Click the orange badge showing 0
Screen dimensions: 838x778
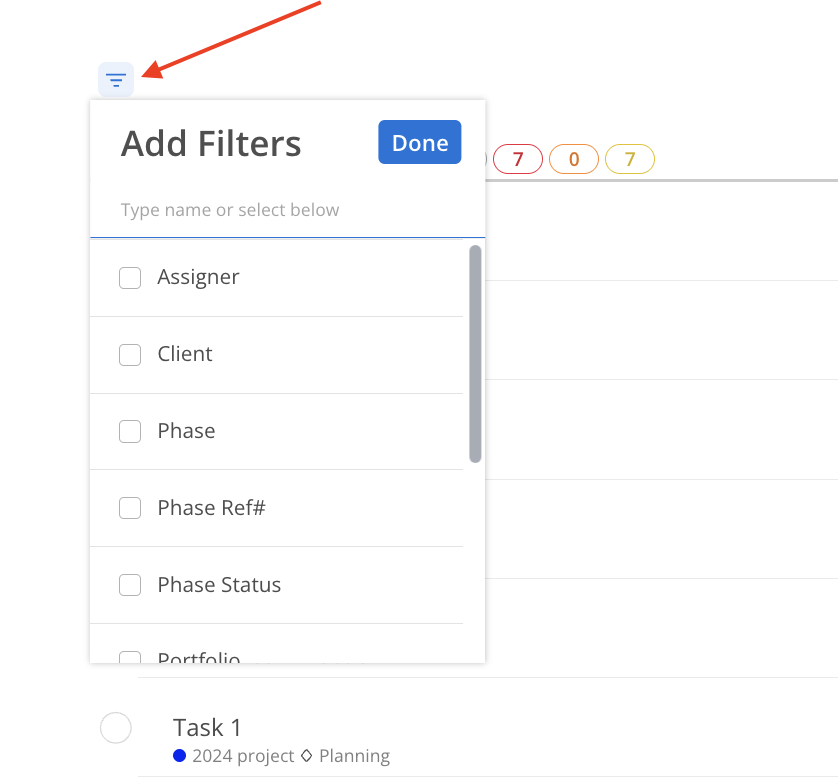pos(574,159)
